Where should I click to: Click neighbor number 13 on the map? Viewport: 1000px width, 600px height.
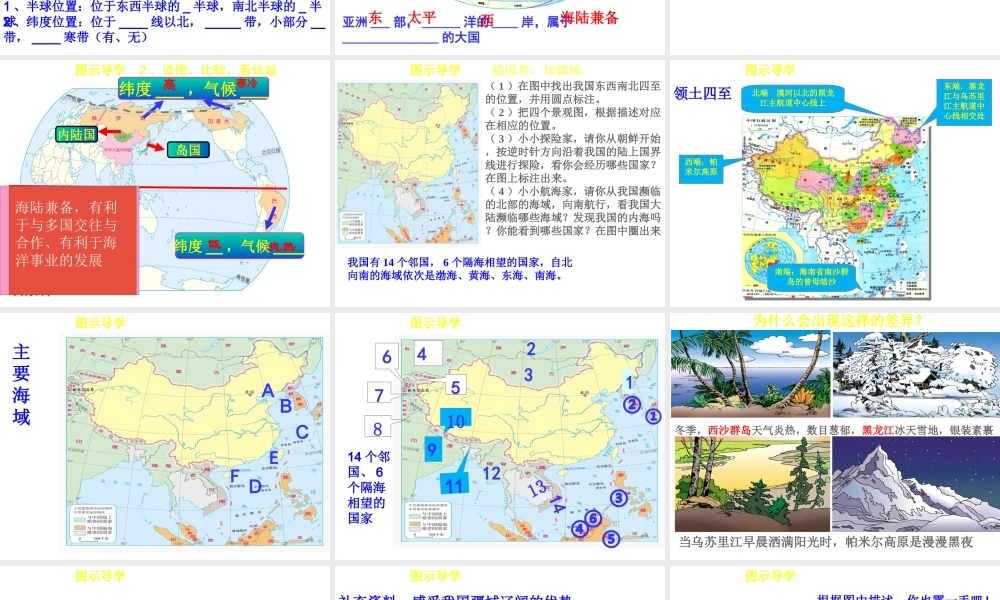pyautogui.click(x=537, y=488)
